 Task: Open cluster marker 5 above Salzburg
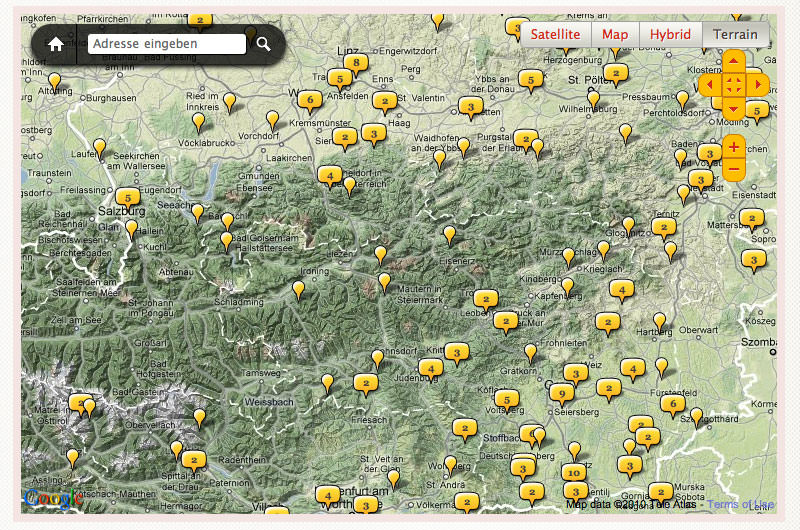(128, 198)
